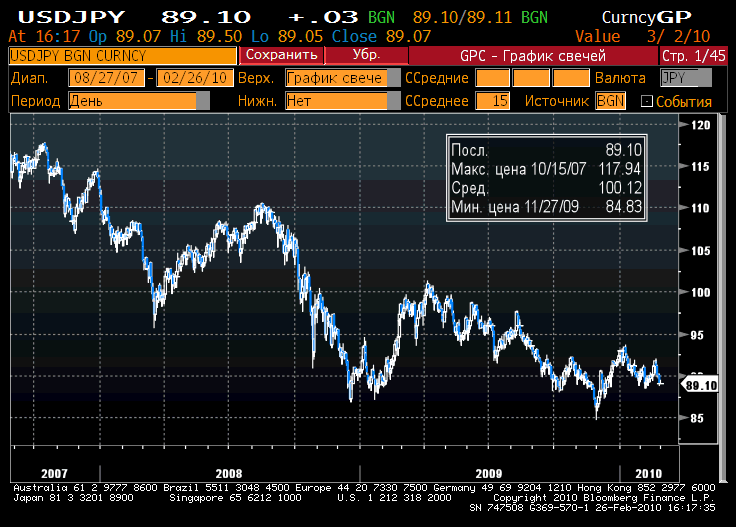Viewport: 736px width, 527px height.
Task: Click the start date field 08/27/07
Action: coord(106,78)
